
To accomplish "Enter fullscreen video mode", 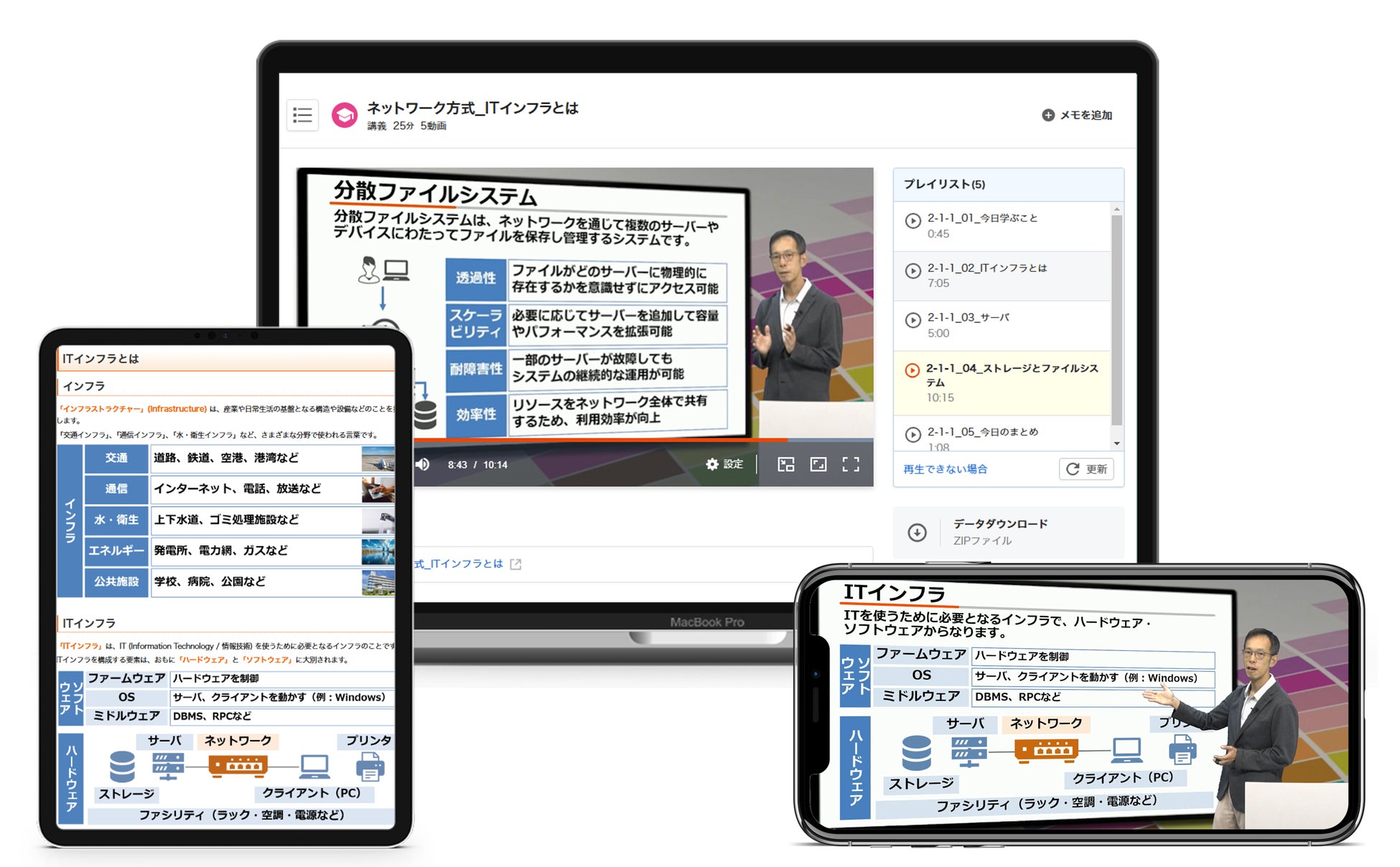I will click(851, 464).
